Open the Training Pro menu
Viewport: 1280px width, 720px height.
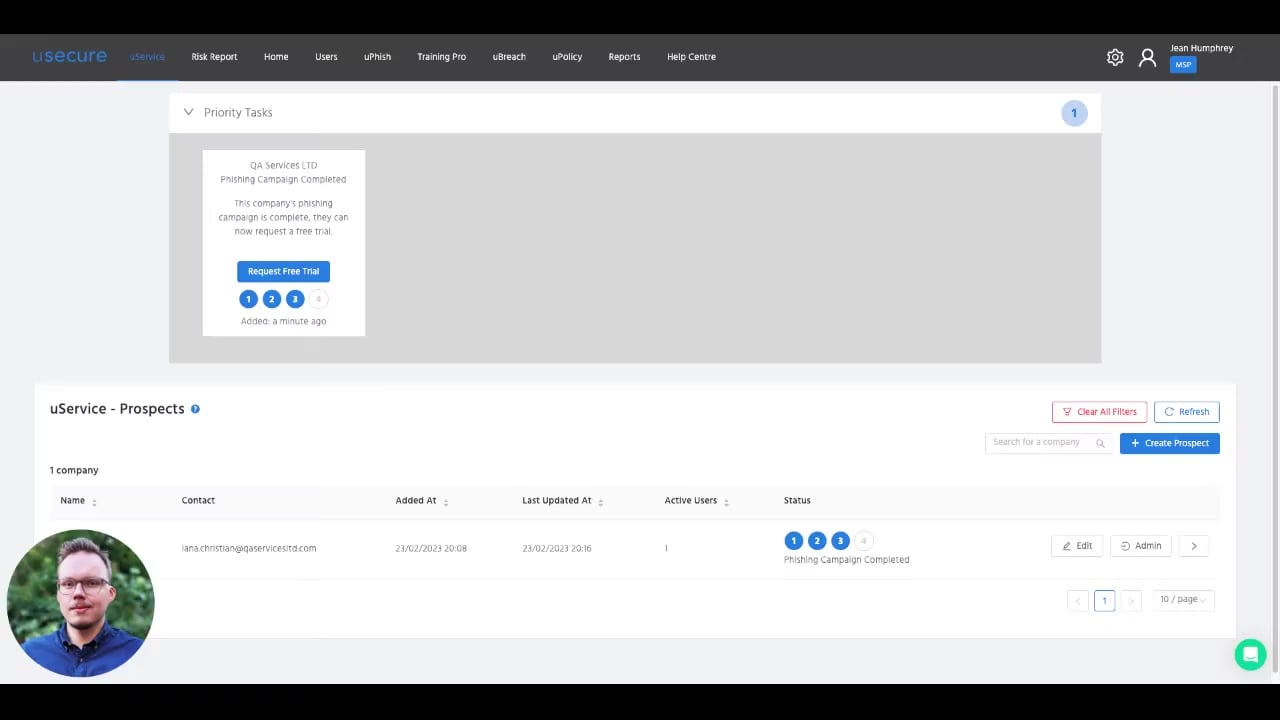(x=441, y=57)
